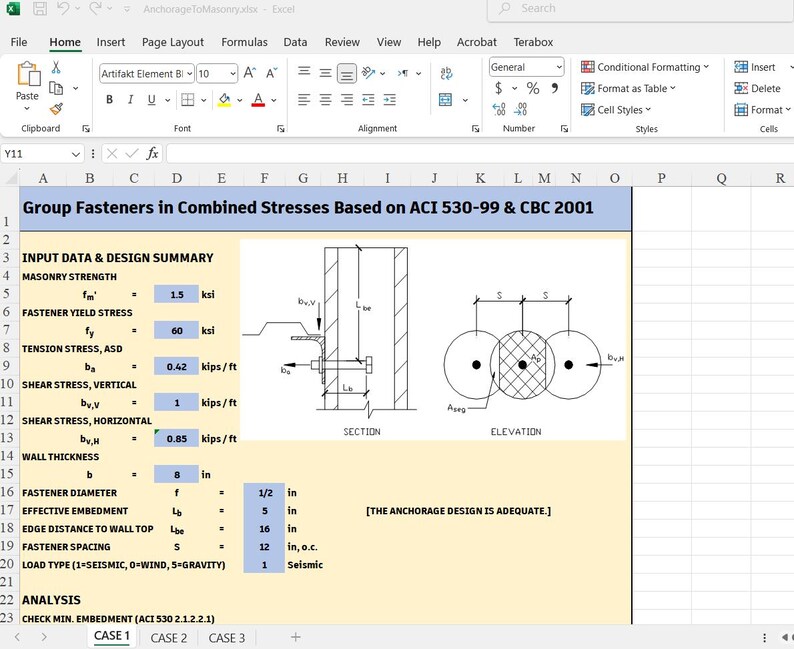Align text left

pos(304,100)
